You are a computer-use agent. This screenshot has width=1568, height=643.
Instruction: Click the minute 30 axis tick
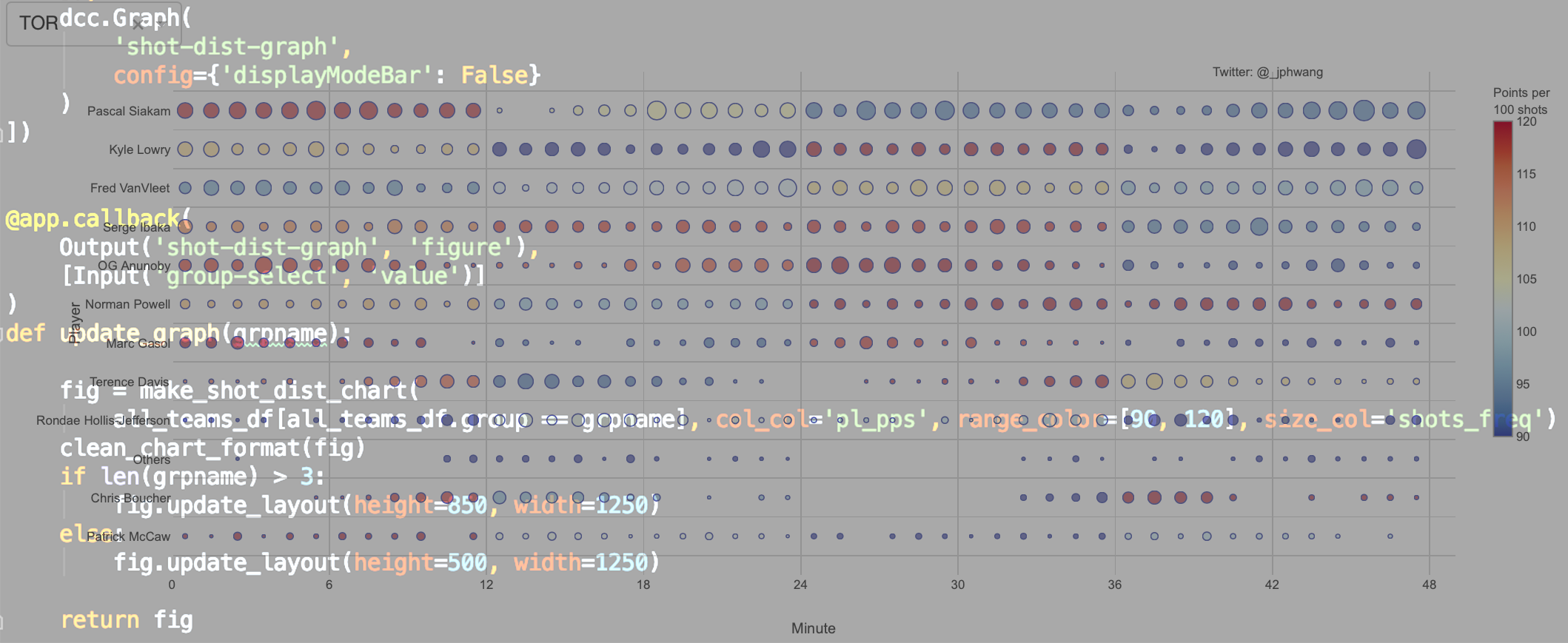(958, 585)
